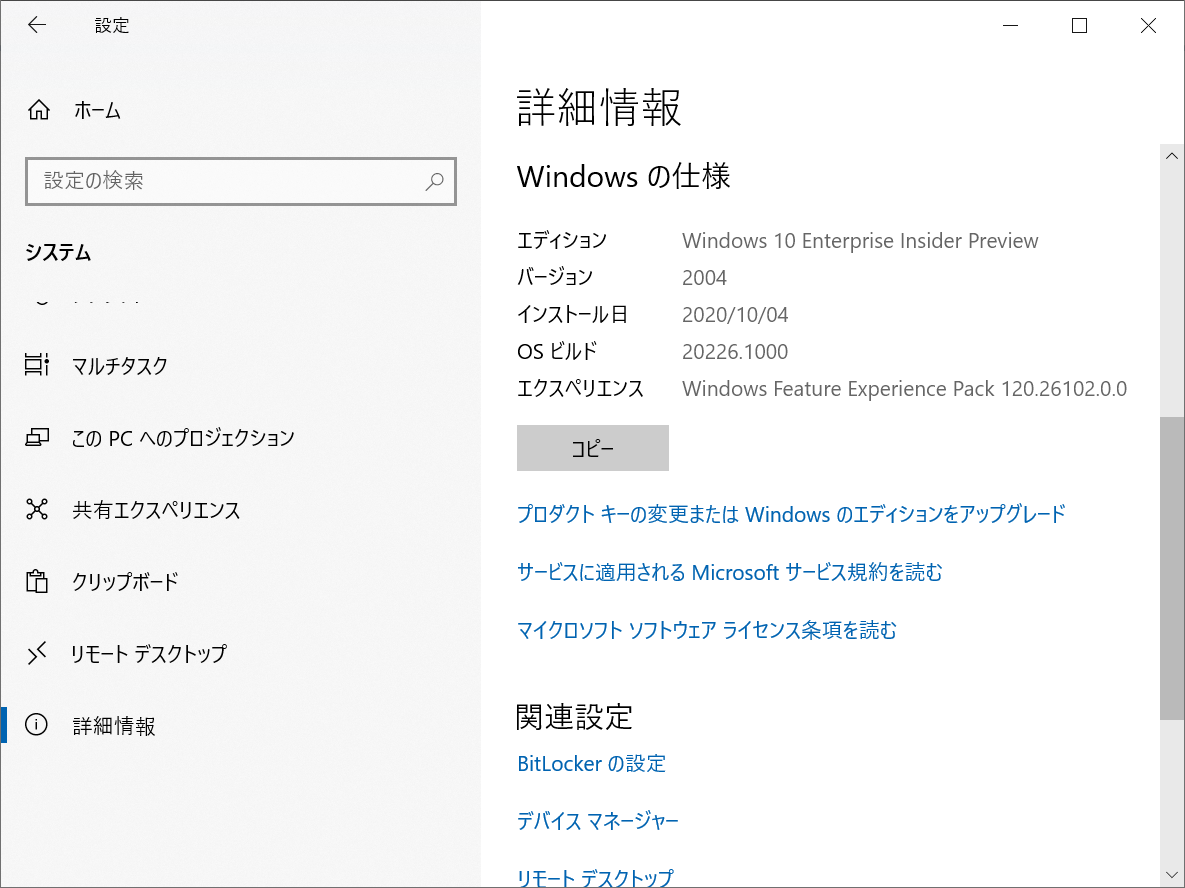
Task: Open リモート デスクトップ related settings link
Action: click(x=595, y=877)
